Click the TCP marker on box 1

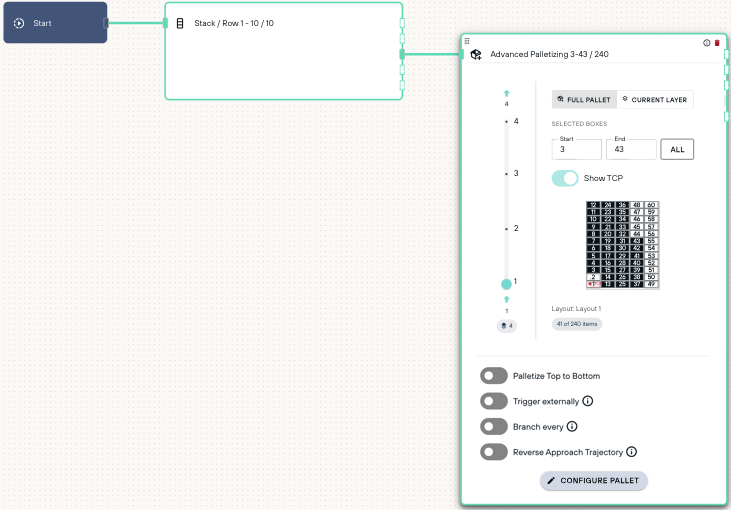click(593, 284)
